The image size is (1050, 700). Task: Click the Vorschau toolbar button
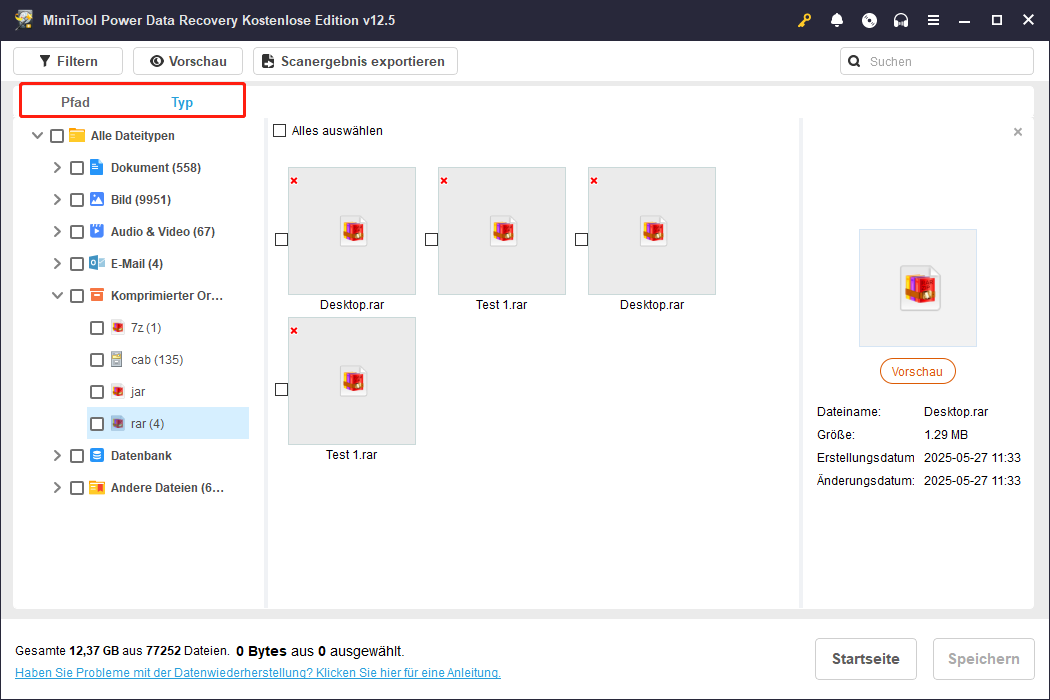188,61
